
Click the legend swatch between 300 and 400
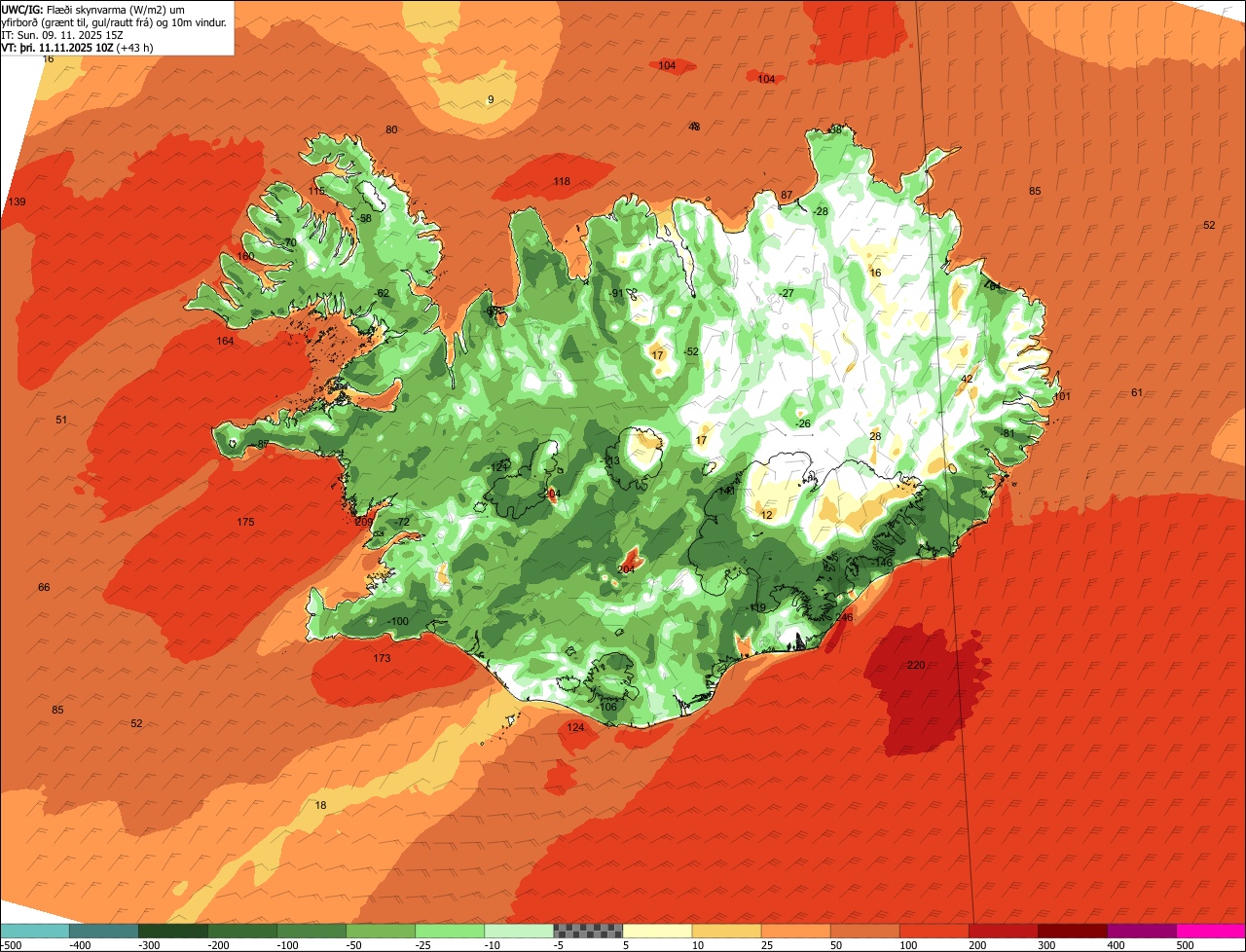[x=1073, y=931]
